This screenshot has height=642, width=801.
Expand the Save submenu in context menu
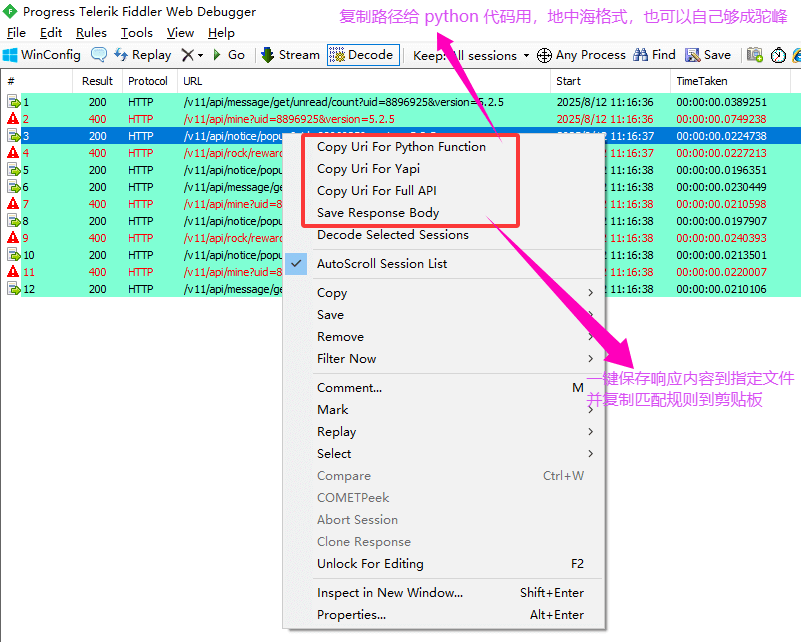coord(591,315)
